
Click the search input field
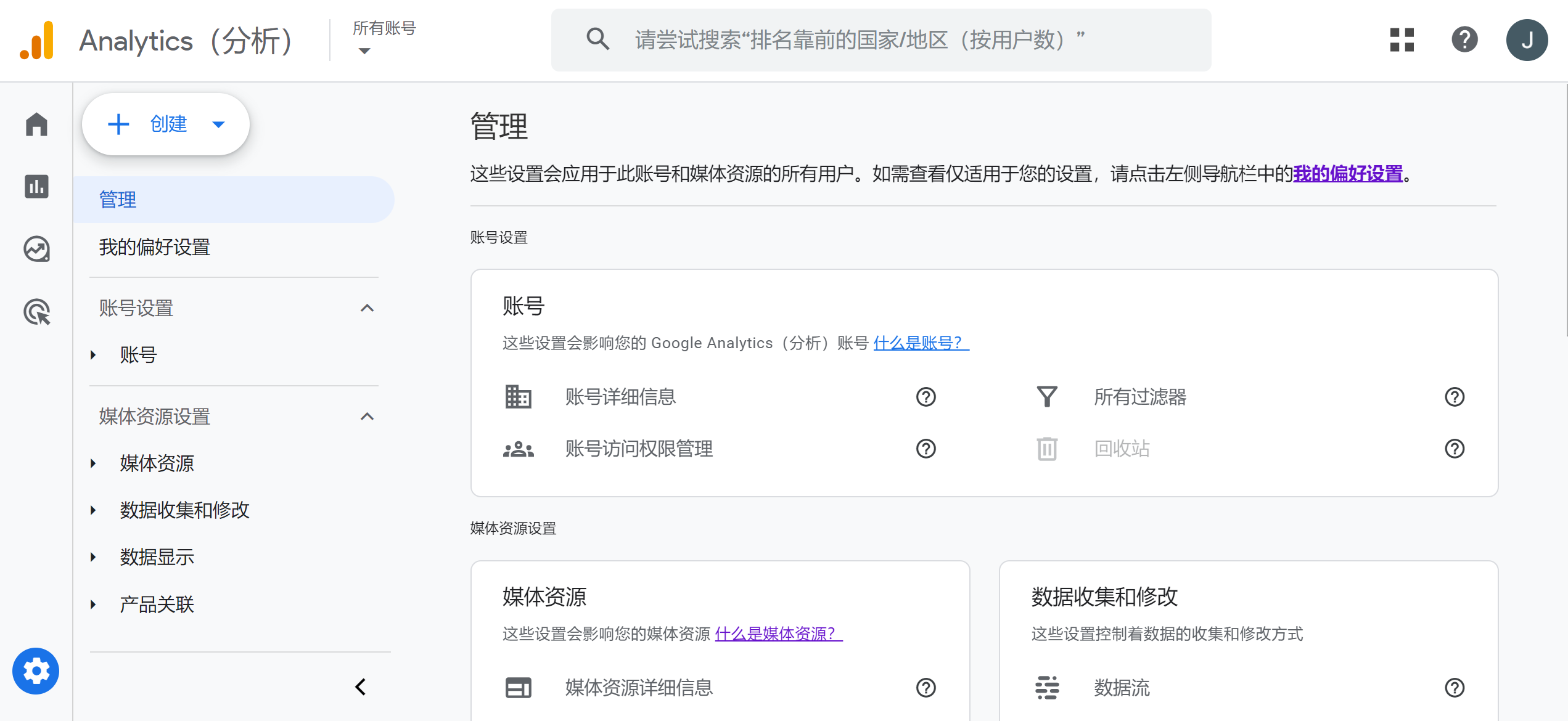pyautogui.click(x=881, y=39)
